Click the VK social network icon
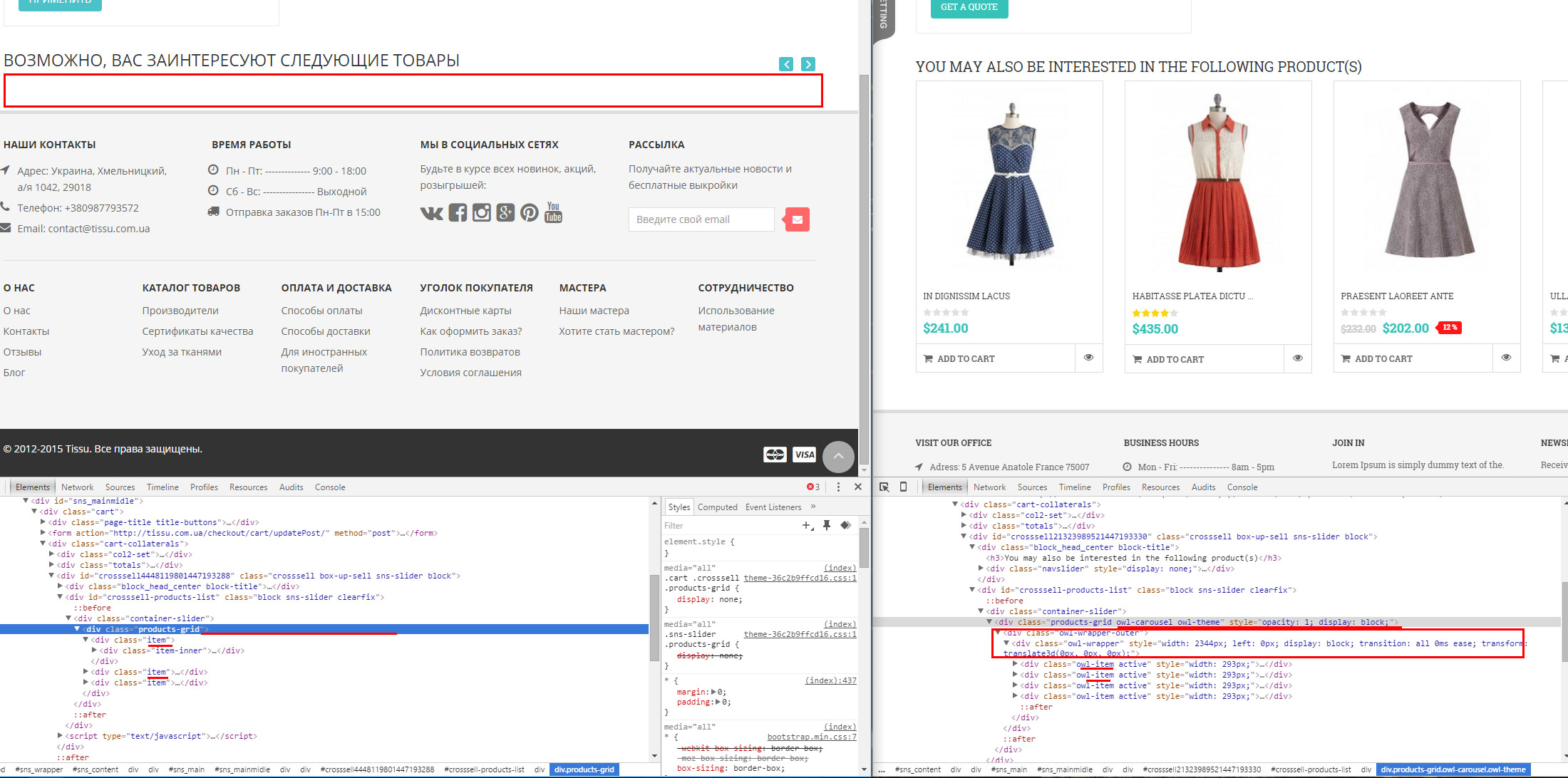 (x=431, y=213)
